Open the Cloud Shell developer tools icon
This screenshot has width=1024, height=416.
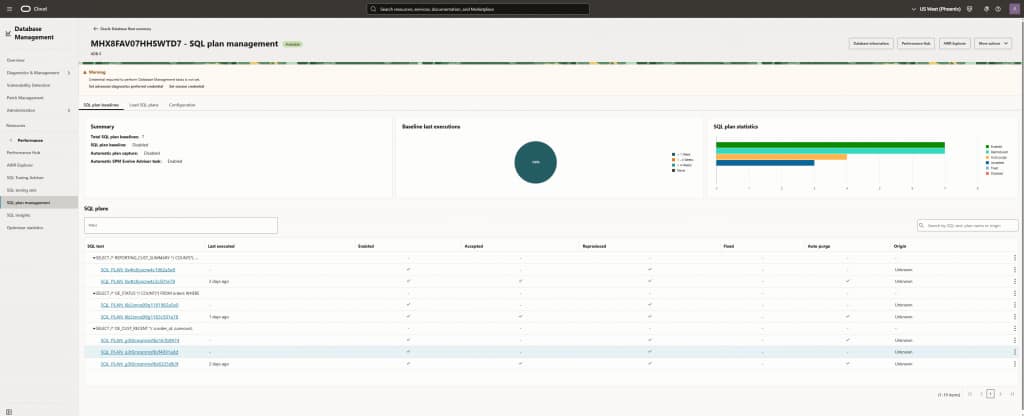[969, 9]
